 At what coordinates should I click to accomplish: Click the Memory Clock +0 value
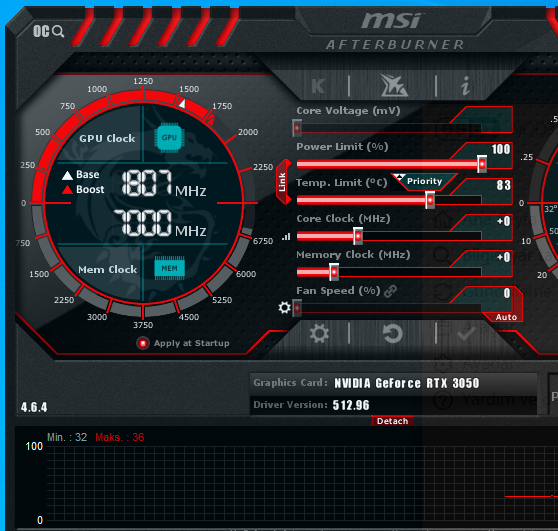[504, 257]
